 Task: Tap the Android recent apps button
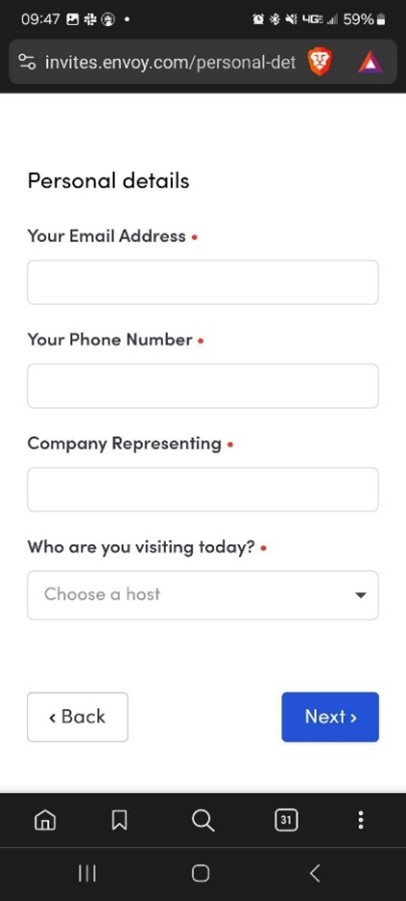87,874
